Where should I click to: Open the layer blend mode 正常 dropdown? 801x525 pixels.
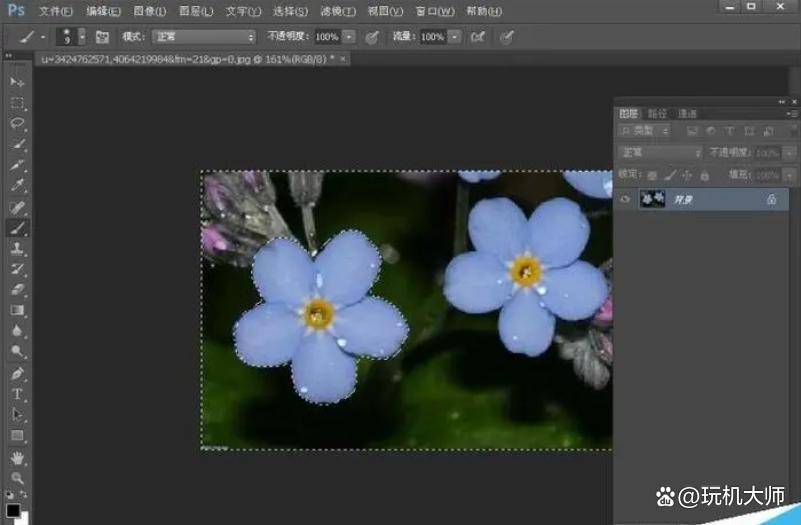coord(661,153)
